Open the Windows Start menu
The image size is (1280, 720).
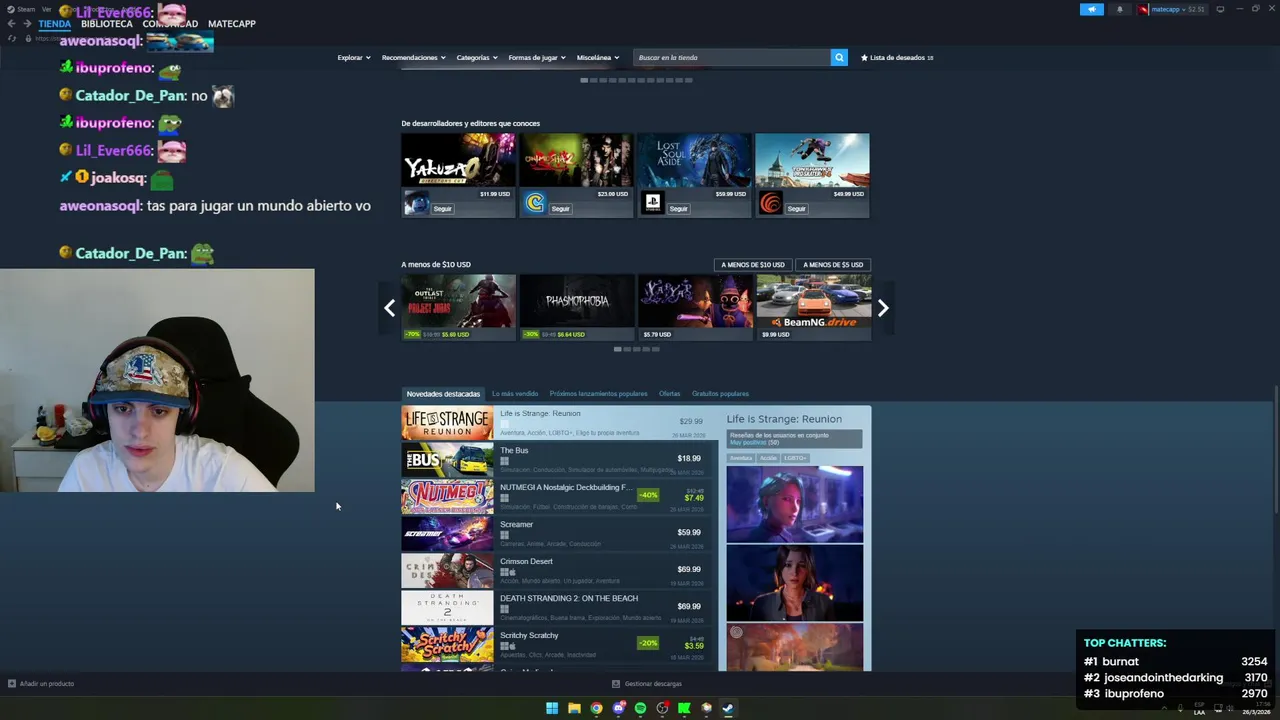tap(552, 708)
